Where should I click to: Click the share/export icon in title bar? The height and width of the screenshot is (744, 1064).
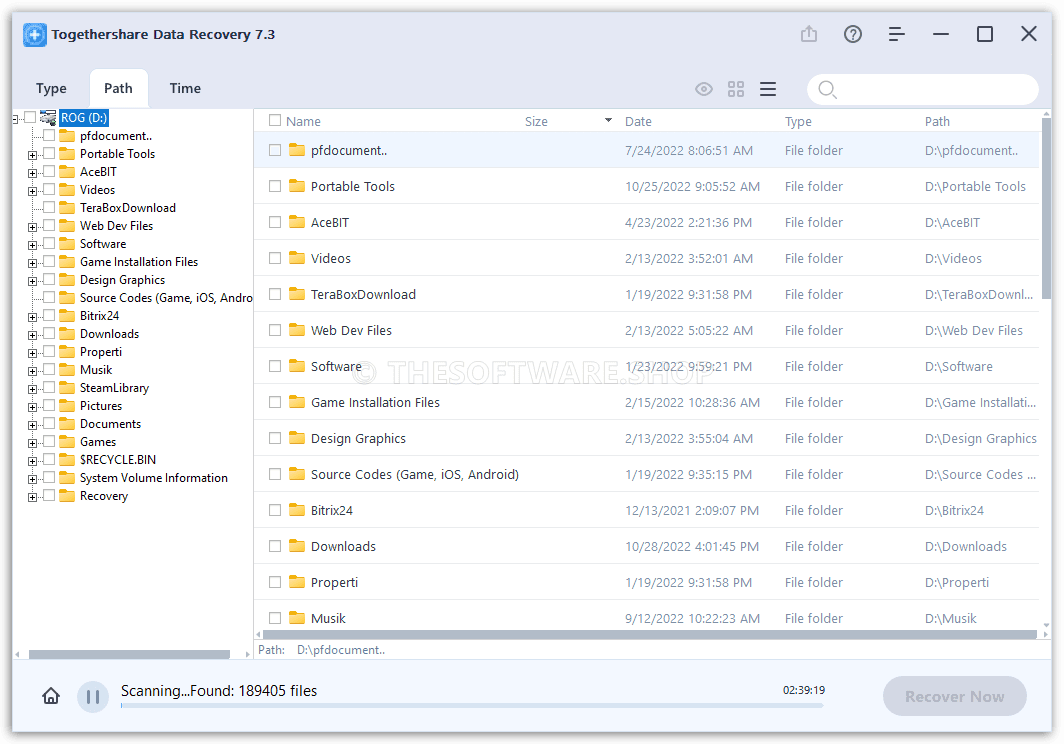tap(809, 33)
